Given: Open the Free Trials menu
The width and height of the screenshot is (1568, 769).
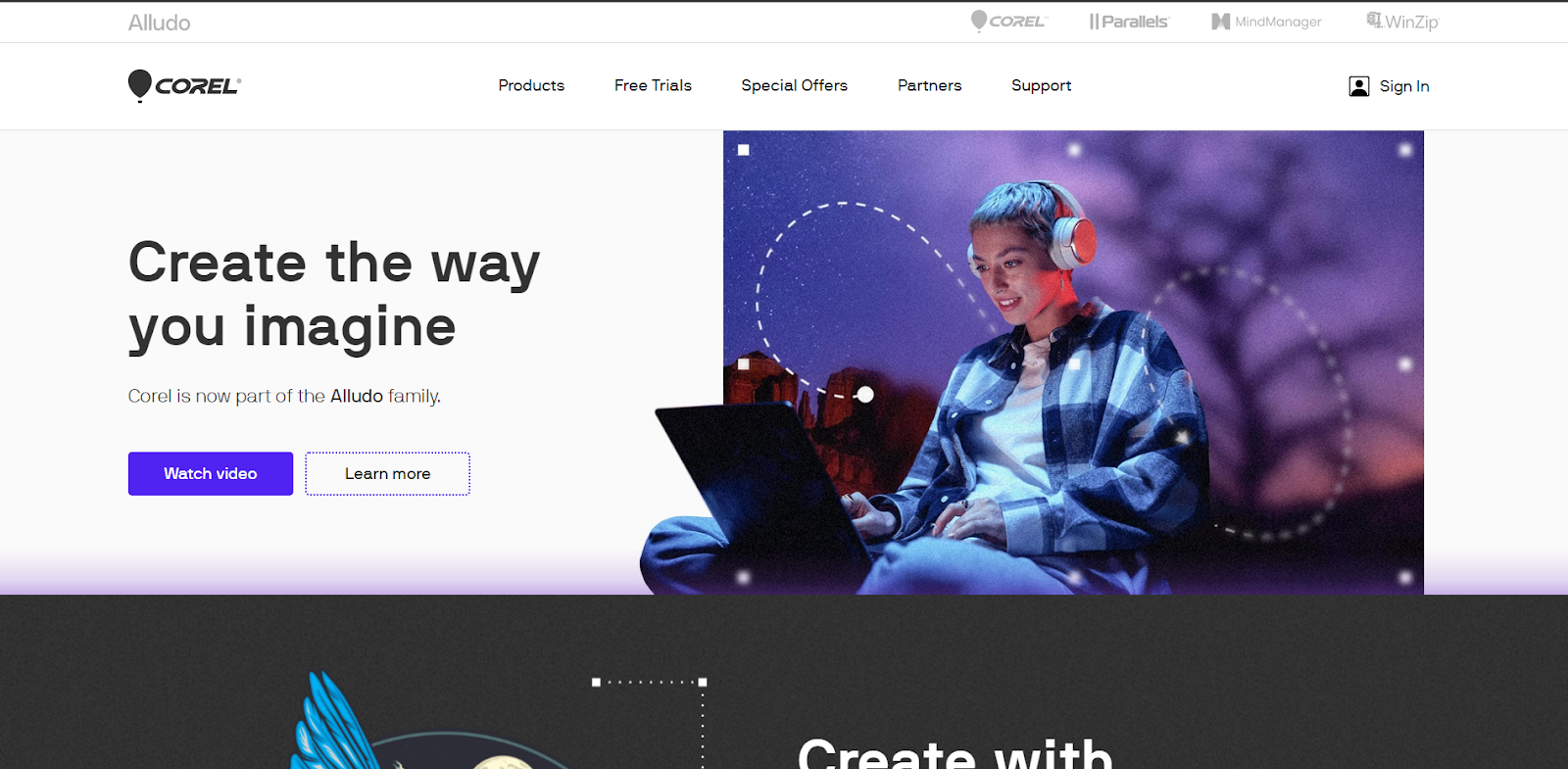Looking at the screenshot, I should pyautogui.click(x=653, y=85).
